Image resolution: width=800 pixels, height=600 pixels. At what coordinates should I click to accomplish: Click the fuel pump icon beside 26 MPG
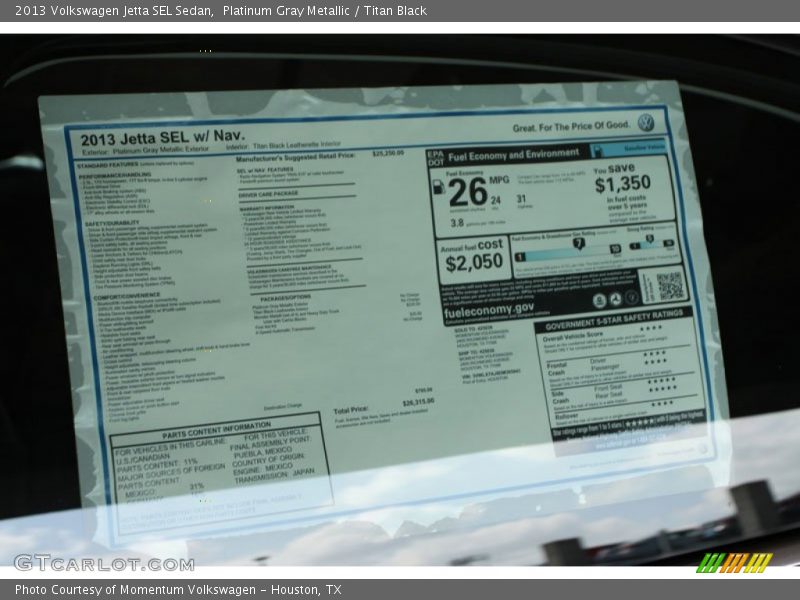[438, 187]
